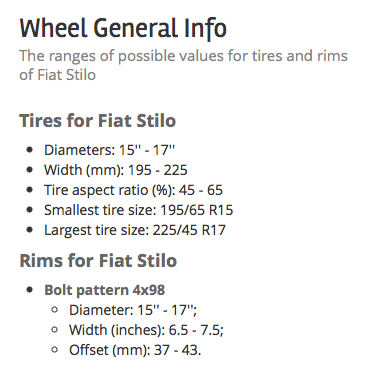Click the bullet next to Diameters
The image size is (382, 377).
point(30,150)
